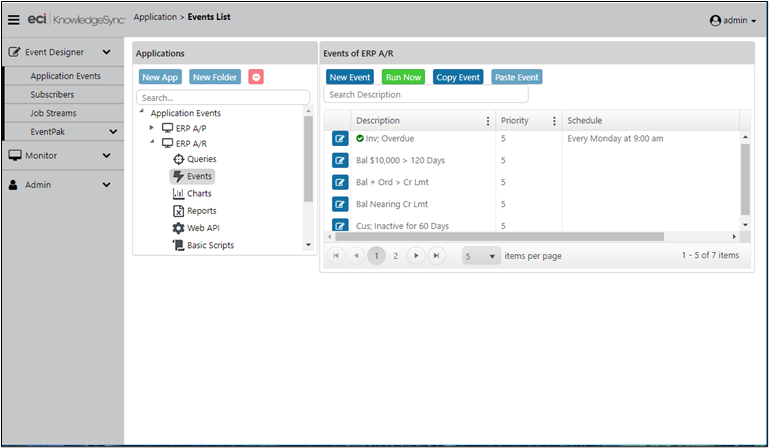
Task: Click green active check on Inv; Overdue
Action: (x=360, y=138)
